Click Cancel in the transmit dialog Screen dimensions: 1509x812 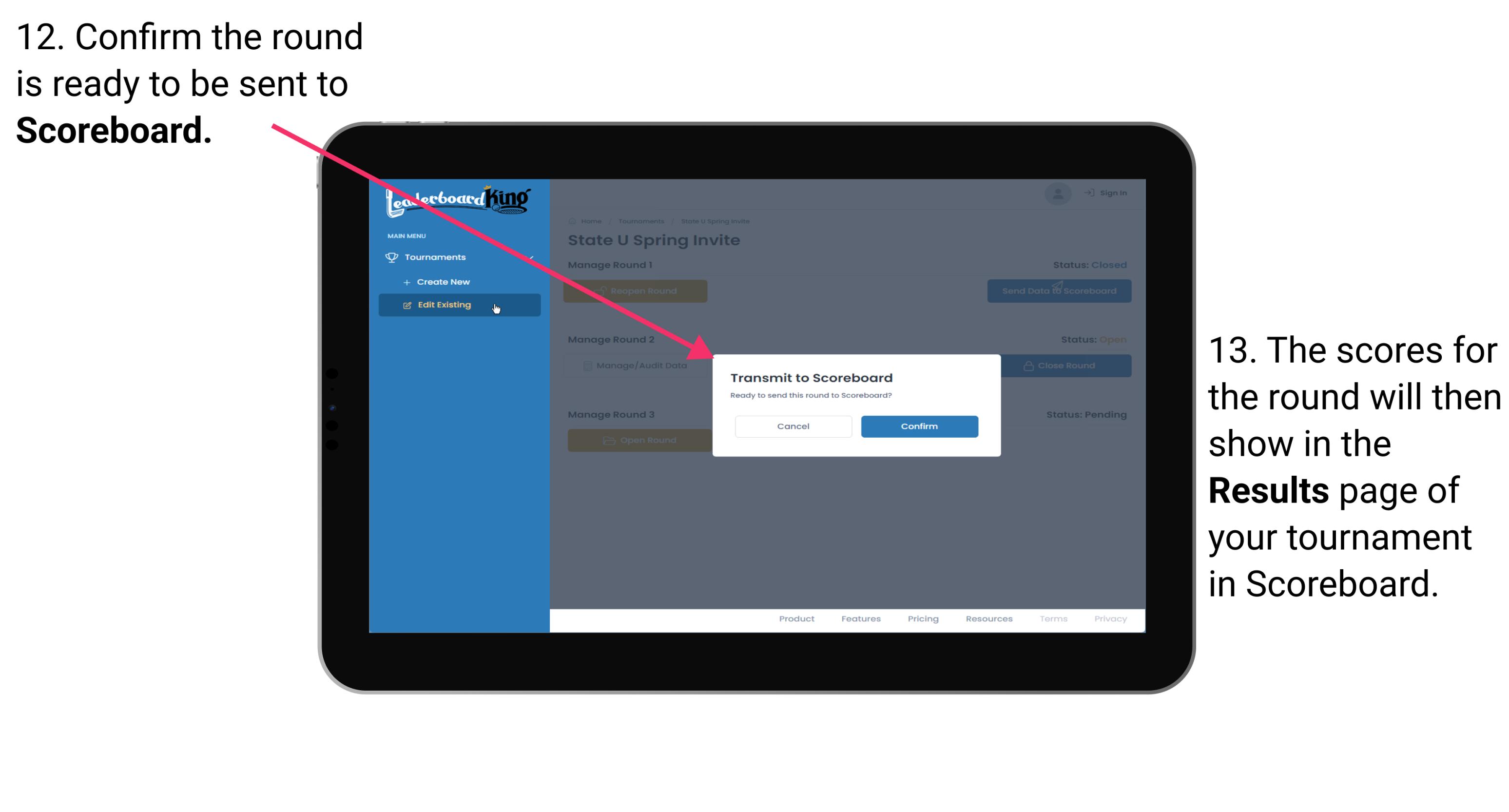(794, 425)
